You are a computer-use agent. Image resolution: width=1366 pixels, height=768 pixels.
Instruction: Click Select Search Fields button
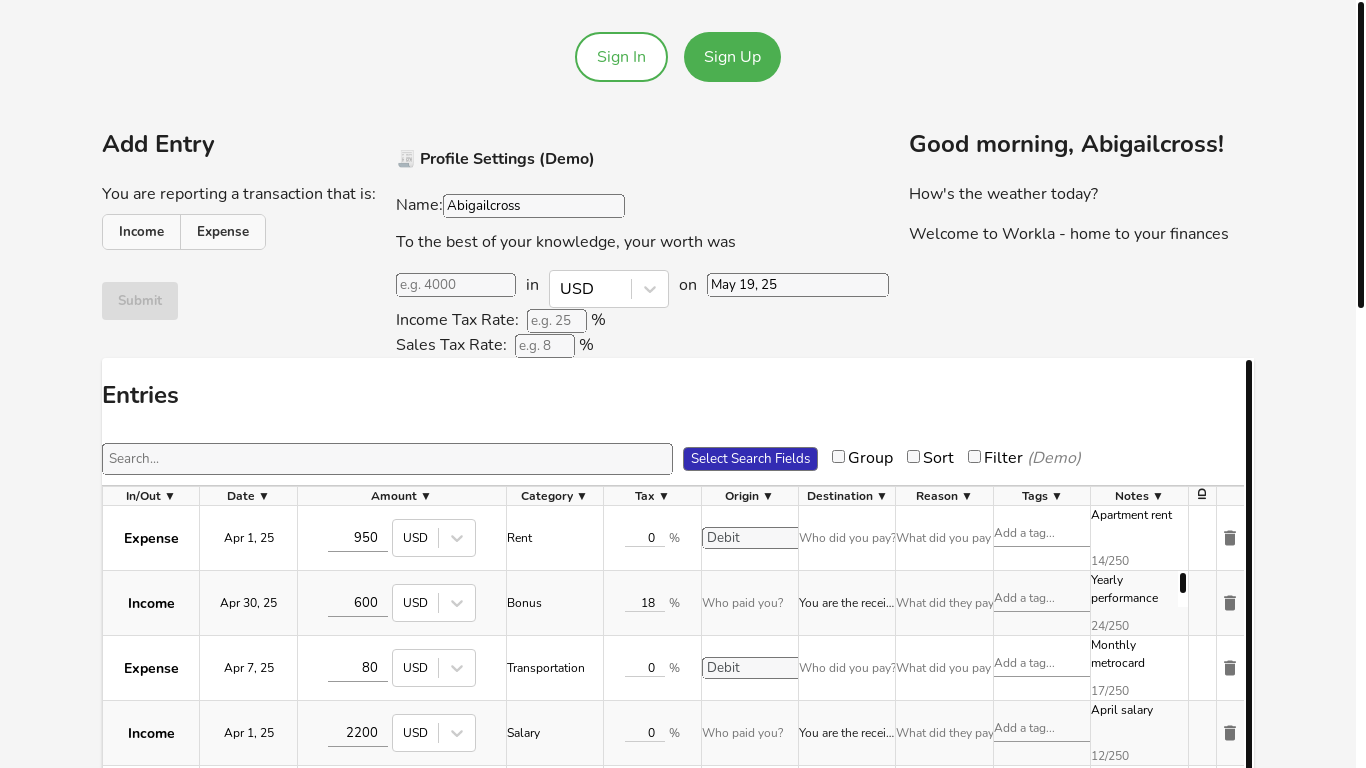tap(750, 459)
